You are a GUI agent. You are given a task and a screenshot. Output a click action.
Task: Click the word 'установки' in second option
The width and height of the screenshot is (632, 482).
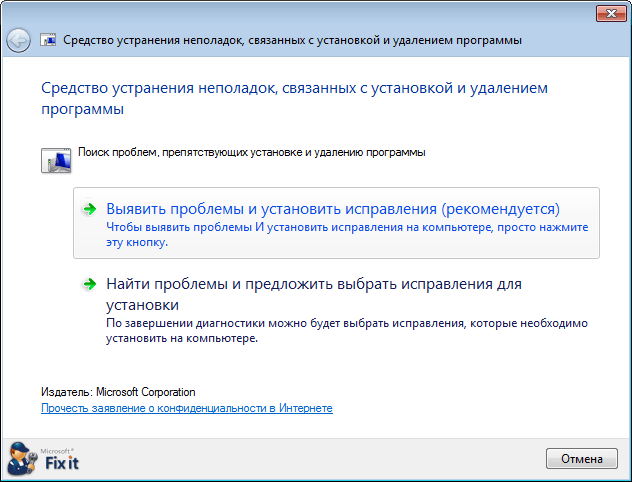click(142, 305)
